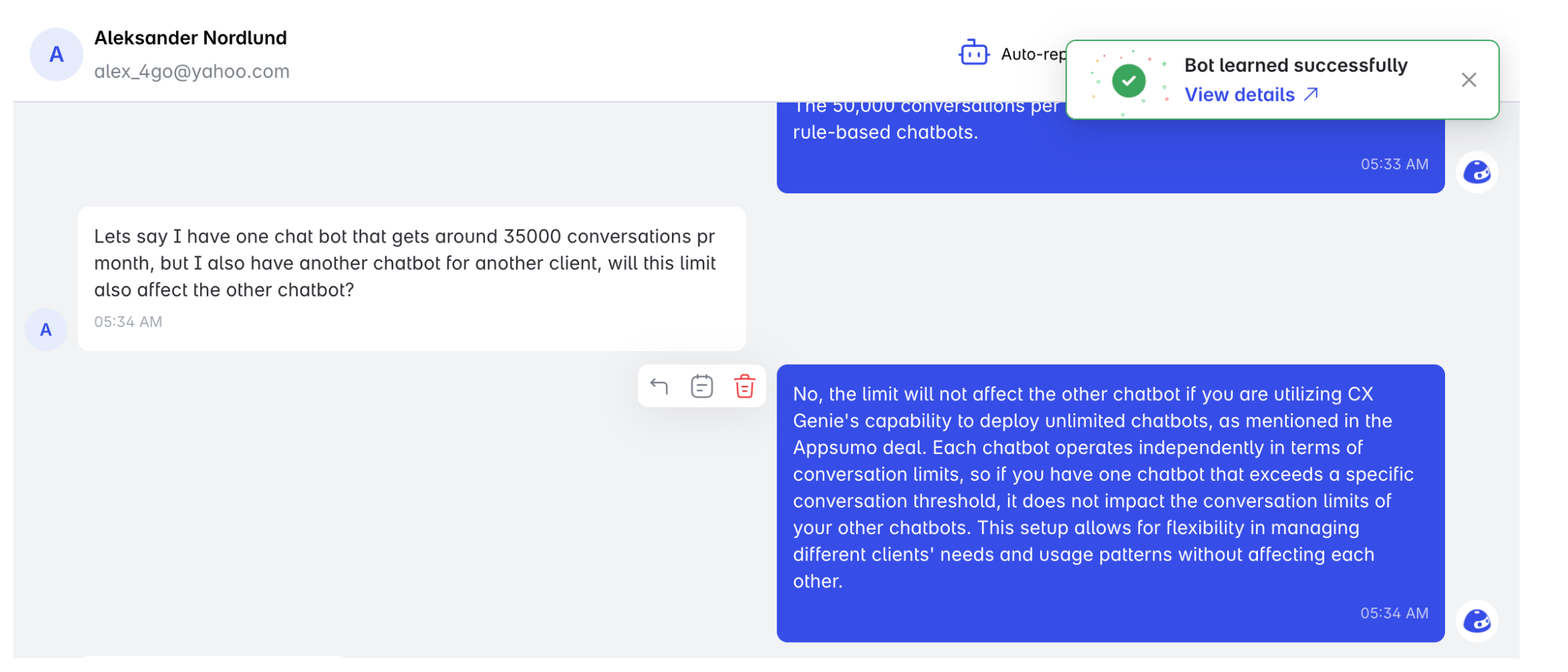This screenshot has width=1568, height=672.
Task: Click the contact name Aleksander Nordlund
Action: point(191,38)
